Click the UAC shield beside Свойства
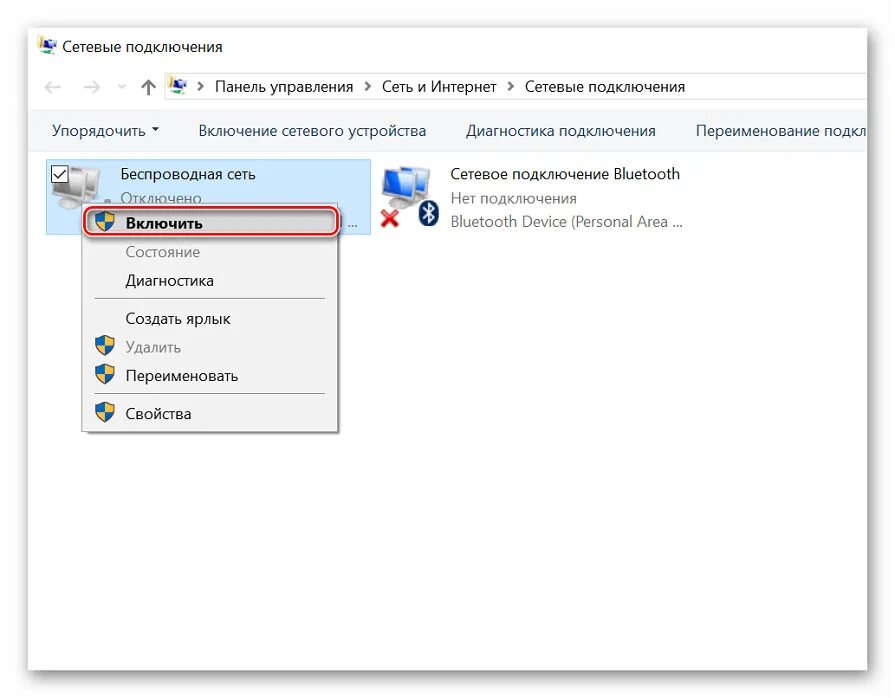This screenshot has width=895, height=698. [105, 412]
